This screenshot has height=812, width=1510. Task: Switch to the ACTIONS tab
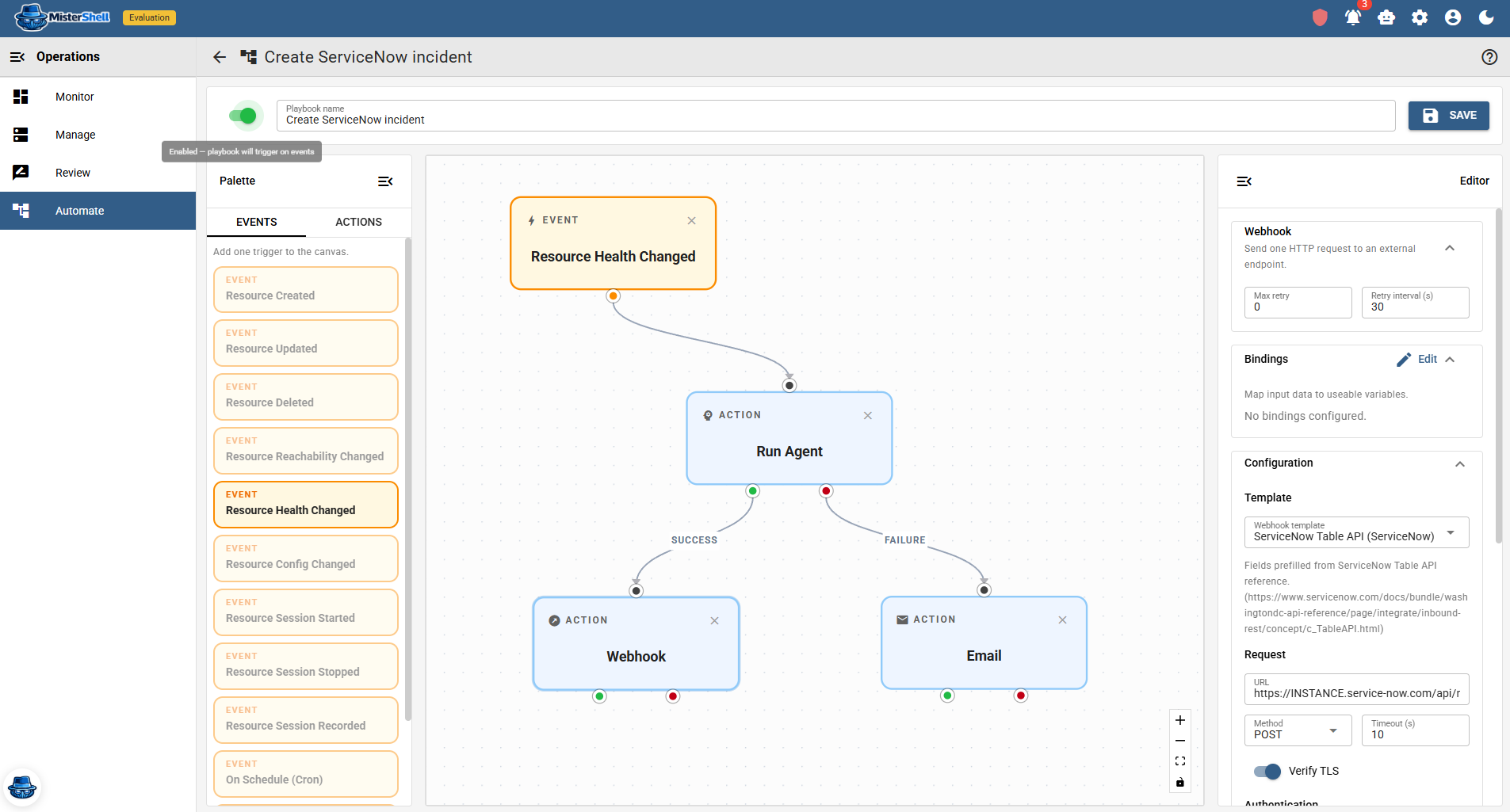(358, 223)
